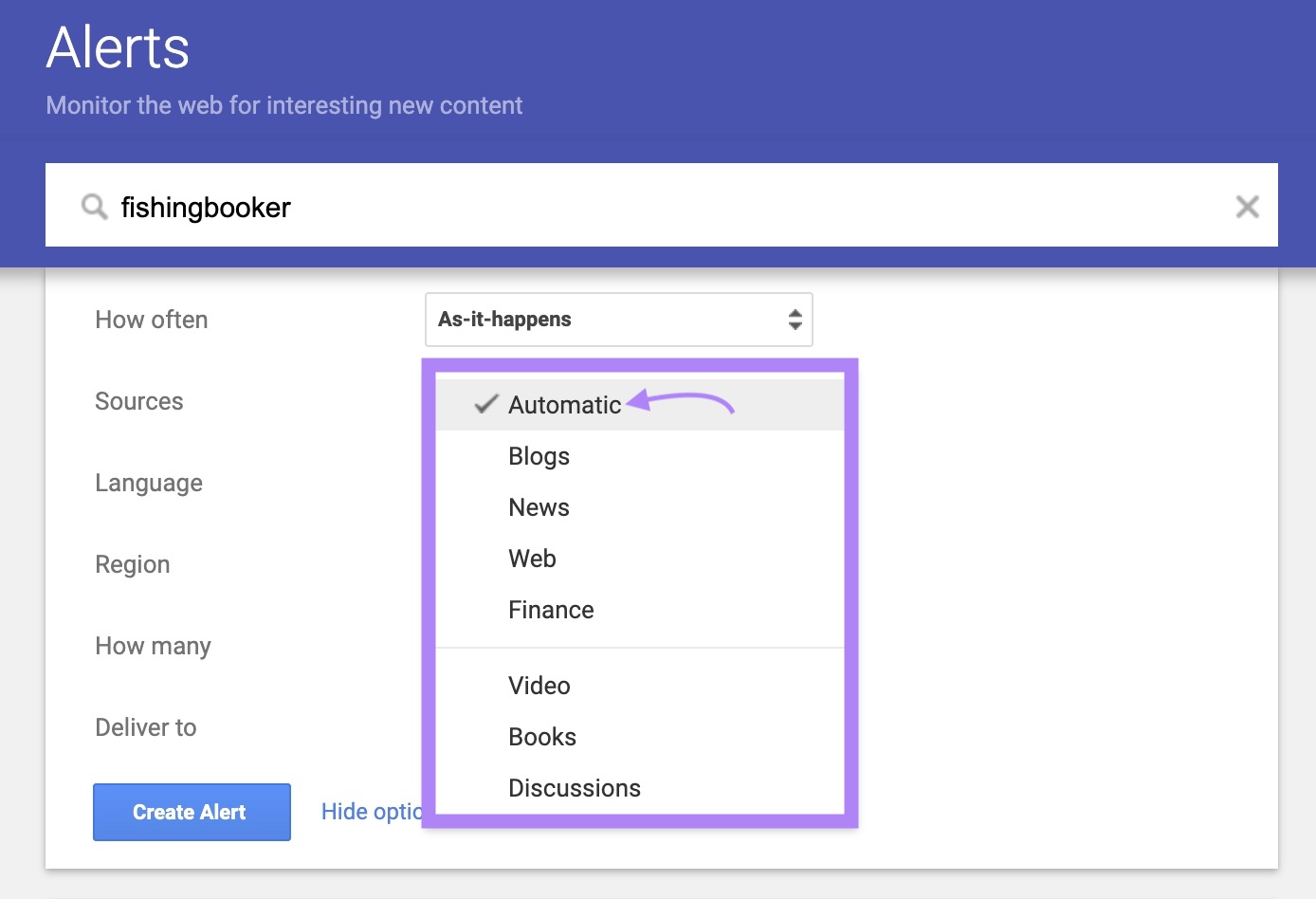Select Video as an alert source
The width and height of the screenshot is (1316, 899).
[539, 686]
